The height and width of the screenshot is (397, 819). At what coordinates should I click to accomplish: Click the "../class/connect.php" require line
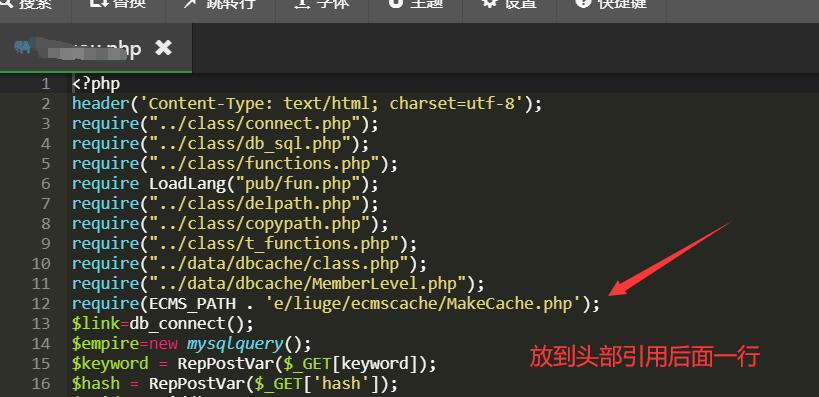point(225,124)
